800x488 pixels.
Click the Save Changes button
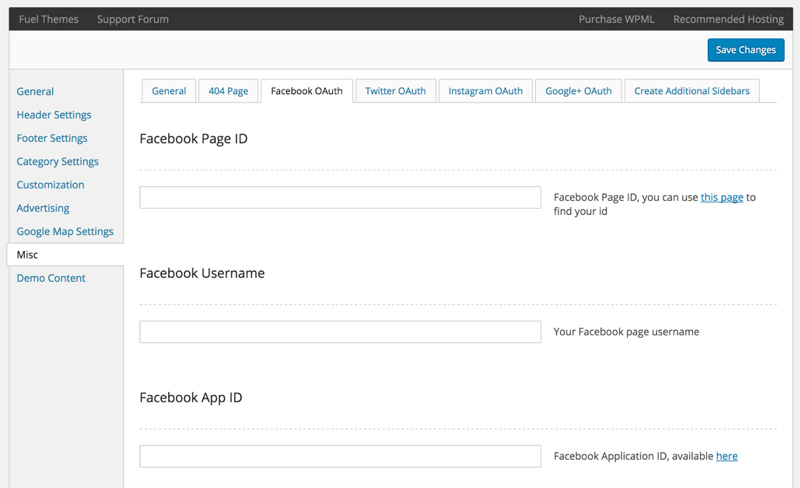point(745,50)
